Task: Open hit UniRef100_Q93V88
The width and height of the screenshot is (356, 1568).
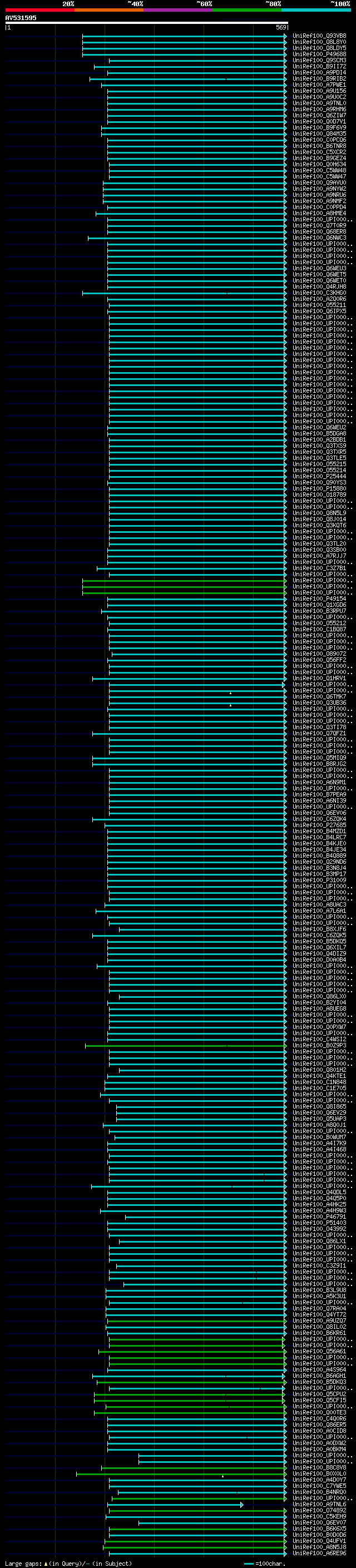Action: (319, 36)
